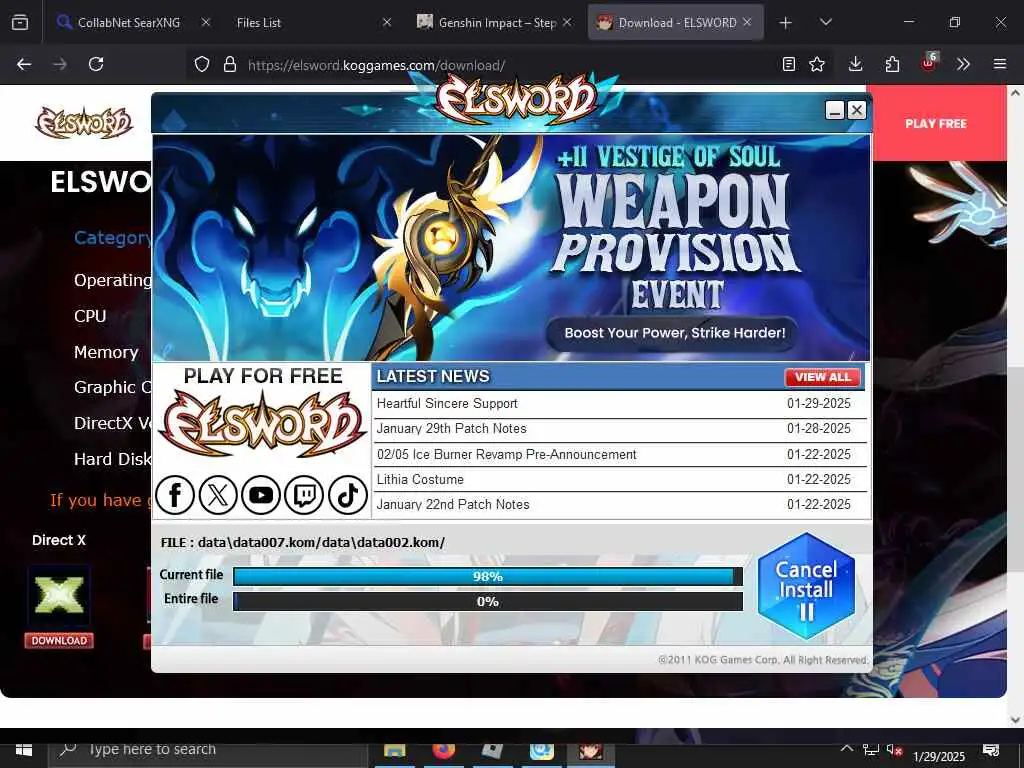The width and height of the screenshot is (1024, 768).
Task: Select the Download - ELSWORD tab
Action: (677, 23)
